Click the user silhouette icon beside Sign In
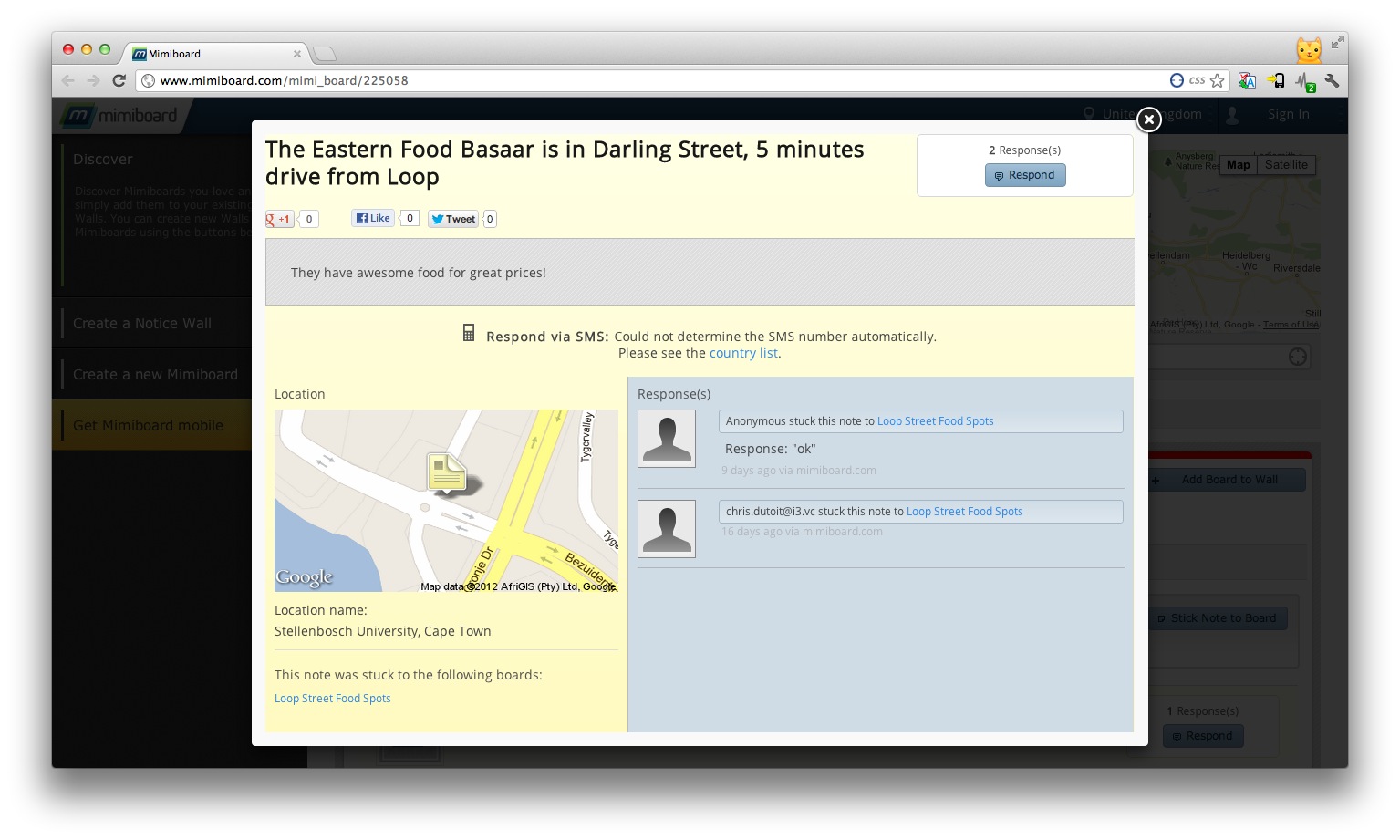The width and height of the screenshot is (1400, 840). (1232, 114)
